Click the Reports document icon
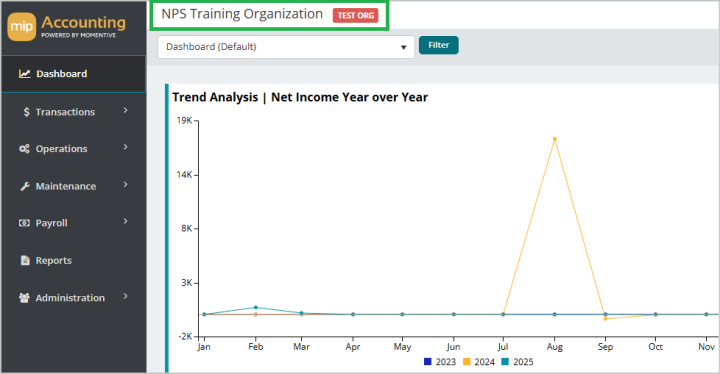This screenshot has width=720, height=374. coord(25,260)
